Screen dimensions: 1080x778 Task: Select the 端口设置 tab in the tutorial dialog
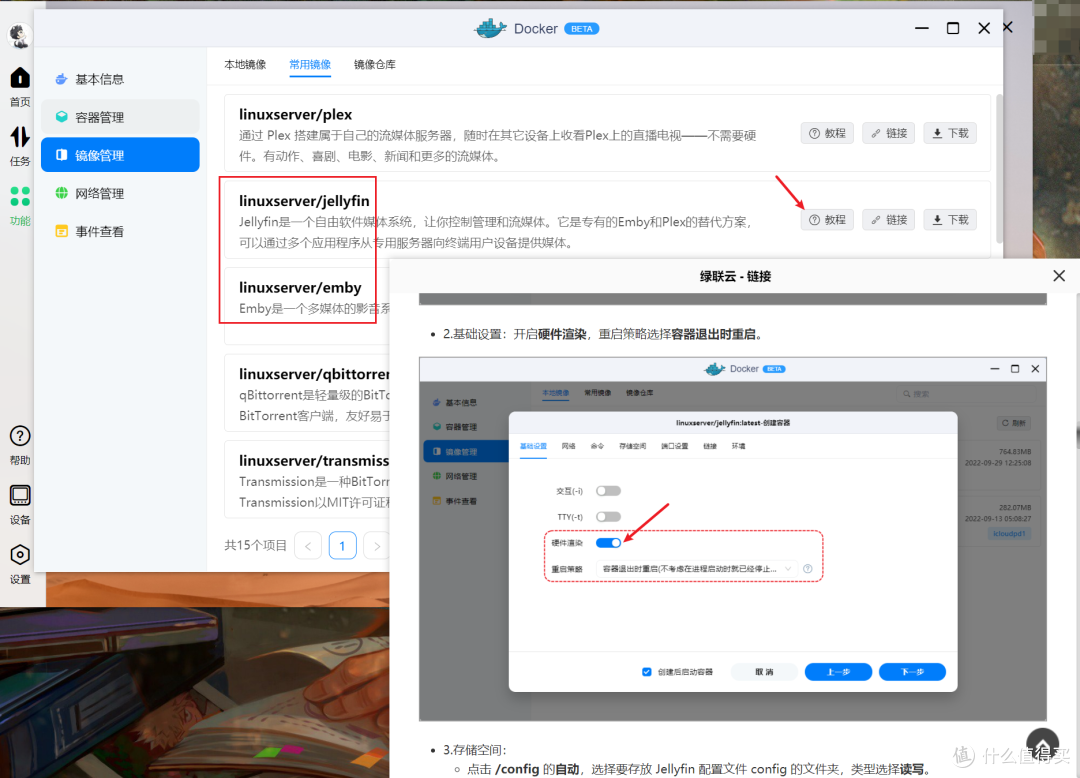(x=674, y=446)
